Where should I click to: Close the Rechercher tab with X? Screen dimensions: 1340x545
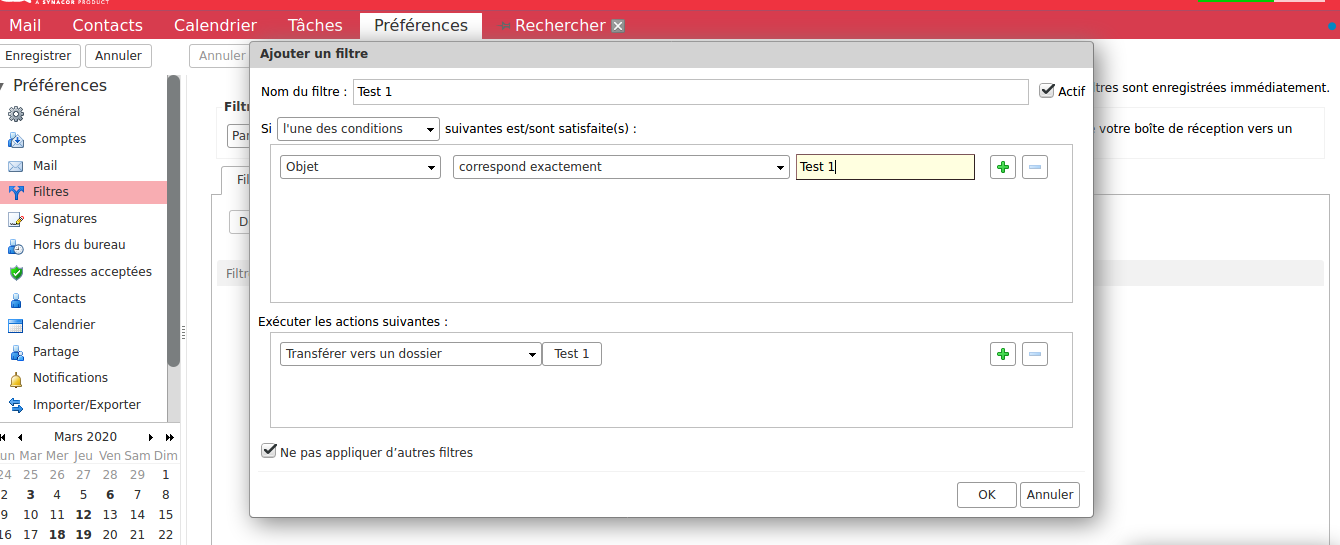pyautogui.click(x=618, y=26)
